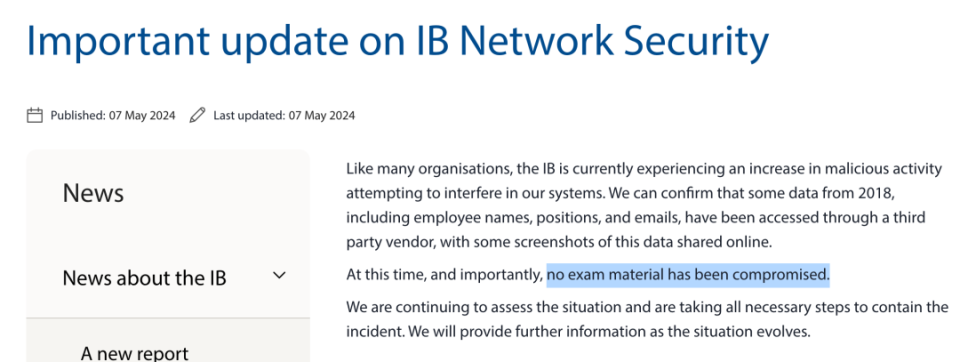Click the calendar icon beside Published date
The image size is (960, 362).
pos(35,115)
